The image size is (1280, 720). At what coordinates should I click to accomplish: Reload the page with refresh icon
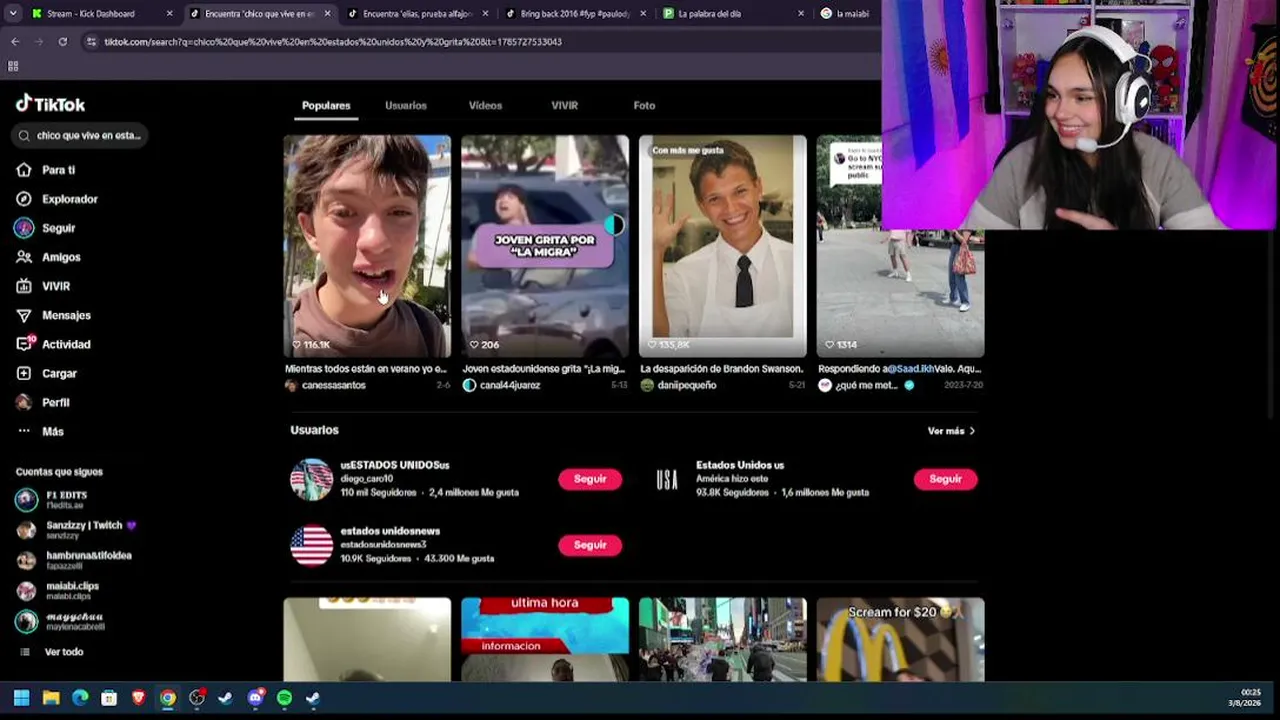click(62, 42)
